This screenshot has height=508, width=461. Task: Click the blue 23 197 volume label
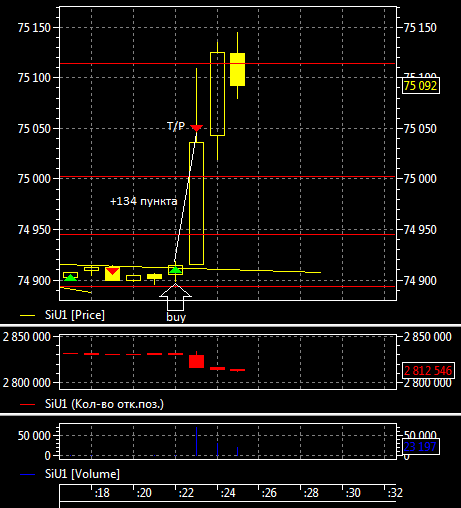pos(421,446)
